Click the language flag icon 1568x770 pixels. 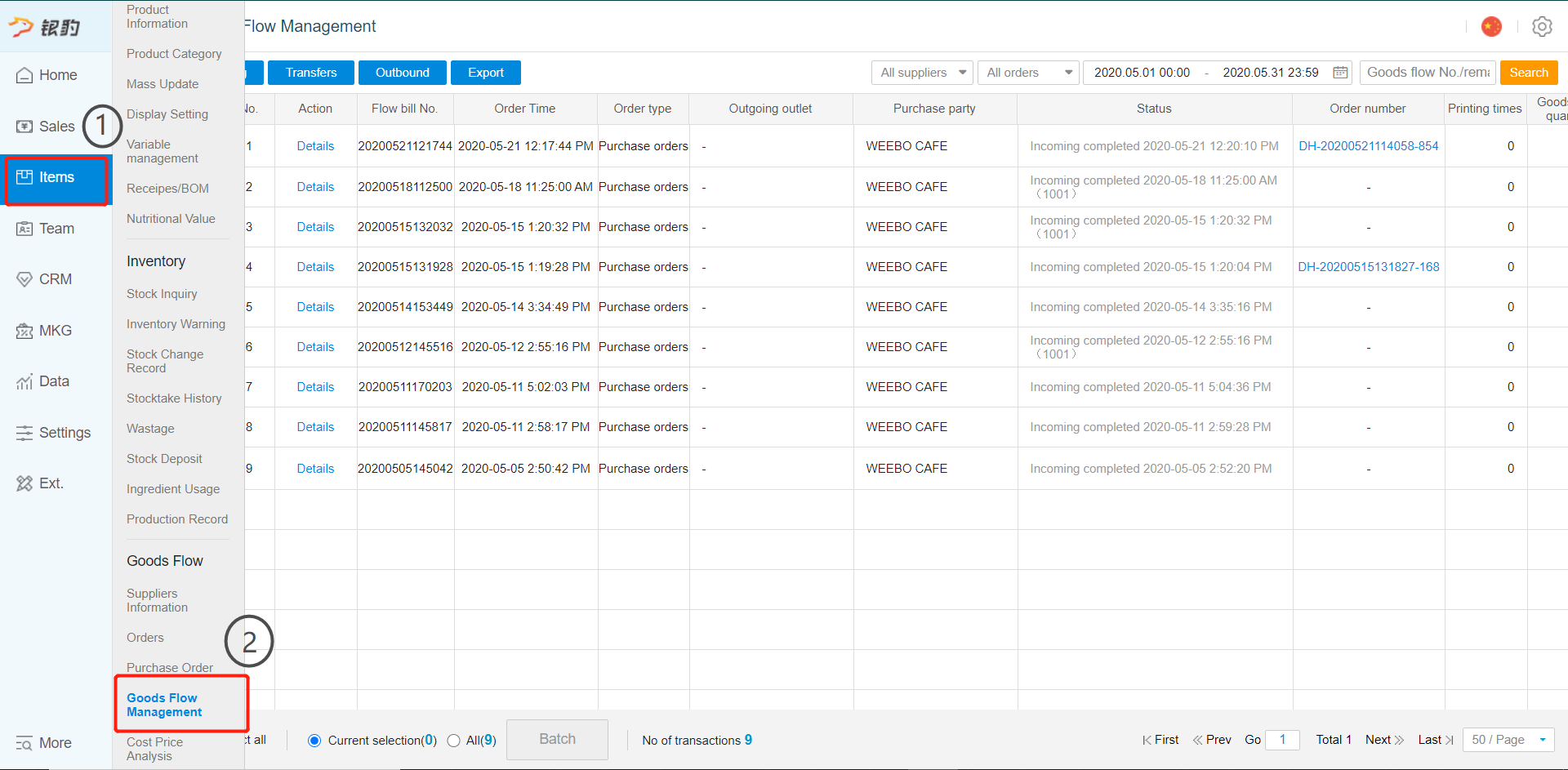click(1491, 26)
